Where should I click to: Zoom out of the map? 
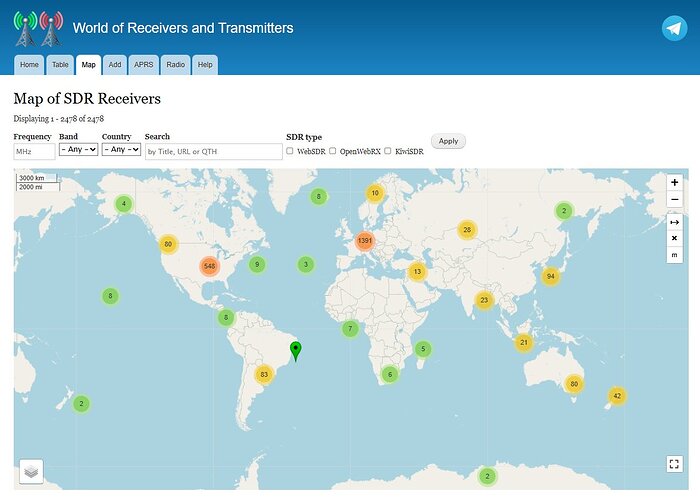coord(675,199)
